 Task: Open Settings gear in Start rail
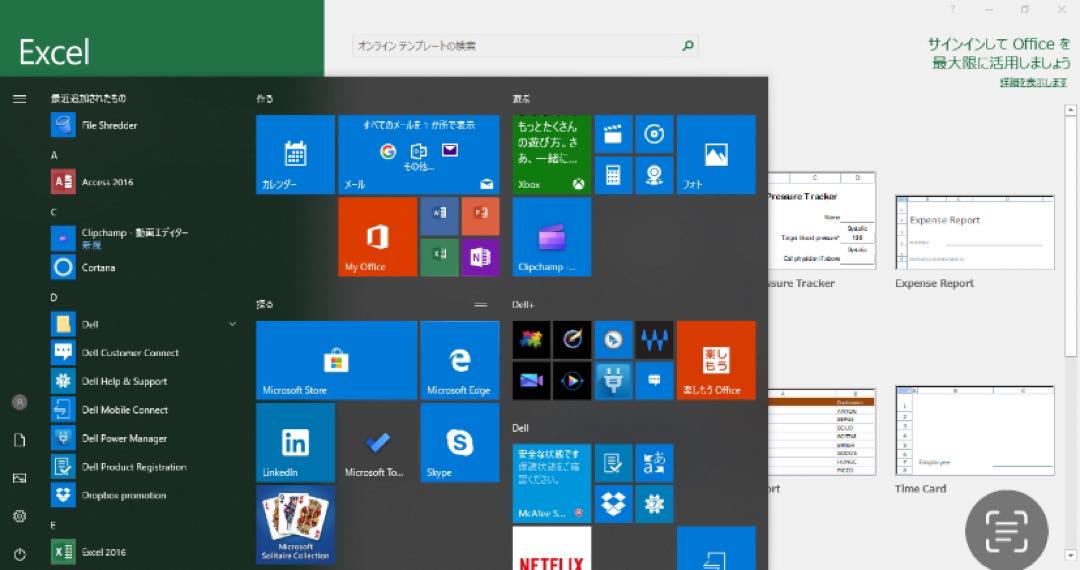(19, 516)
